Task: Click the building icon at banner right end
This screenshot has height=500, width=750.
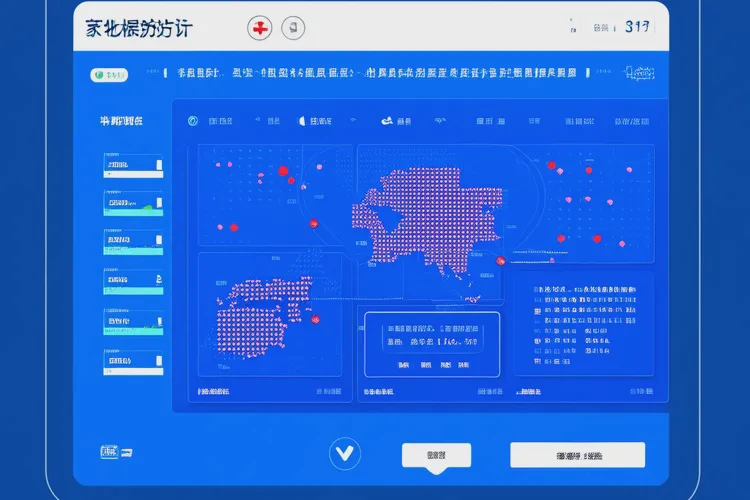Action: click(638, 73)
